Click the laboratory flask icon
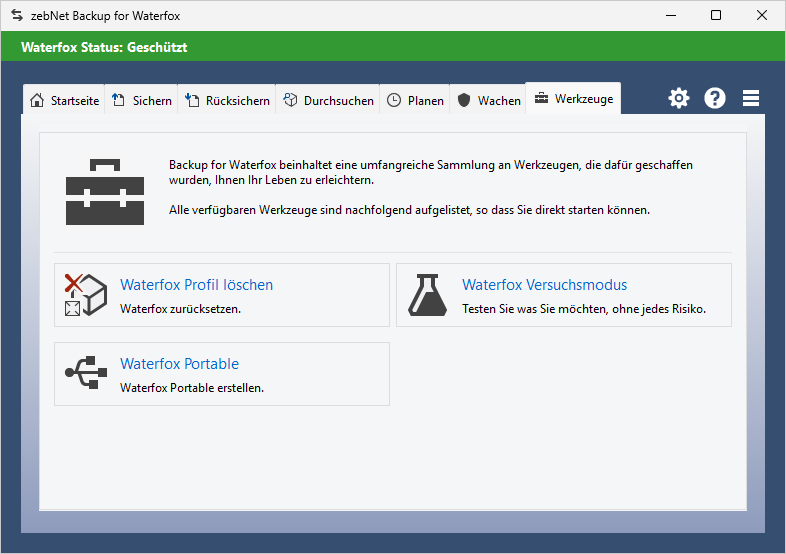The image size is (786, 554). click(x=427, y=295)
